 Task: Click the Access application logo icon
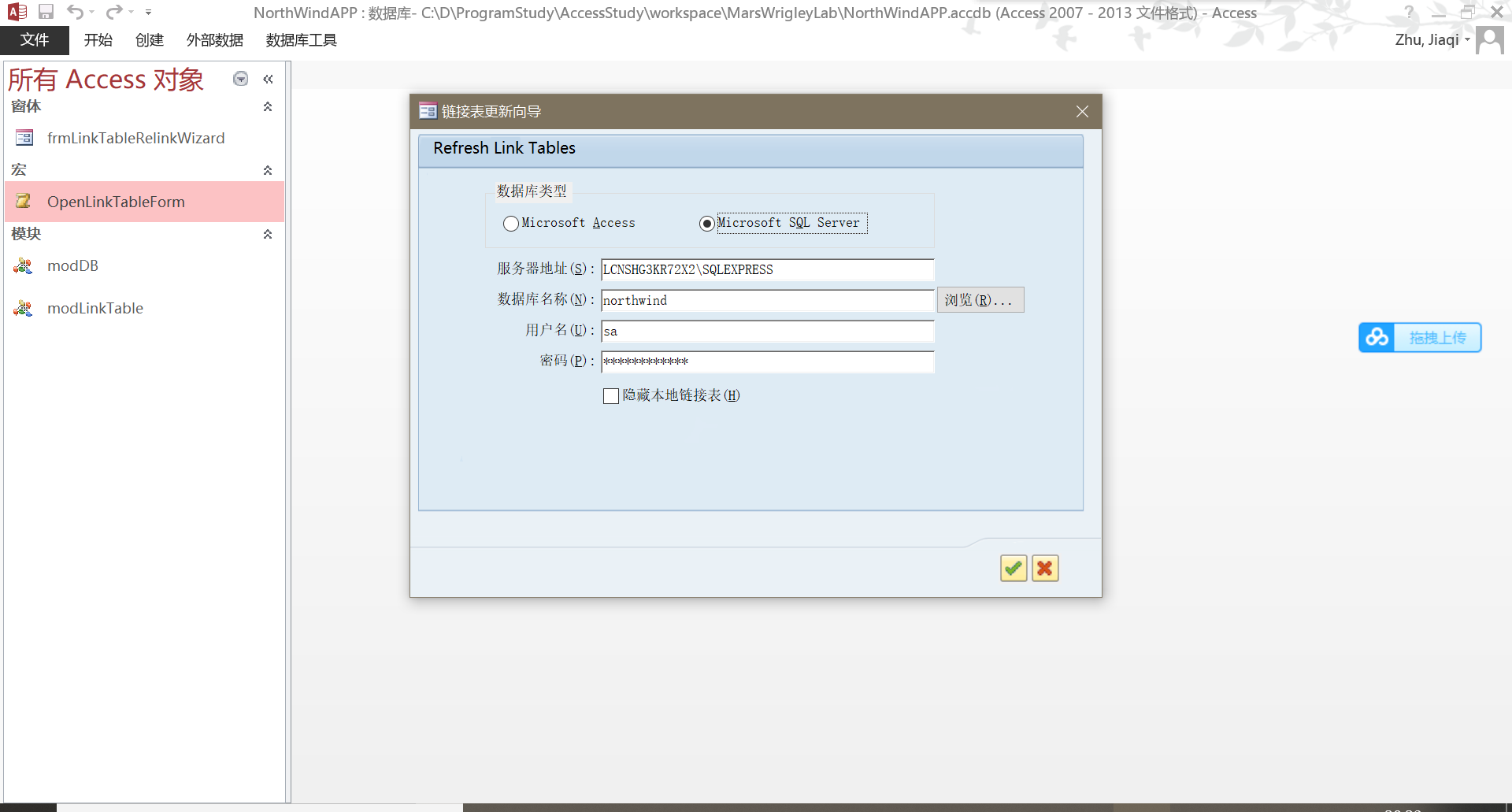(x=17, y=12)
